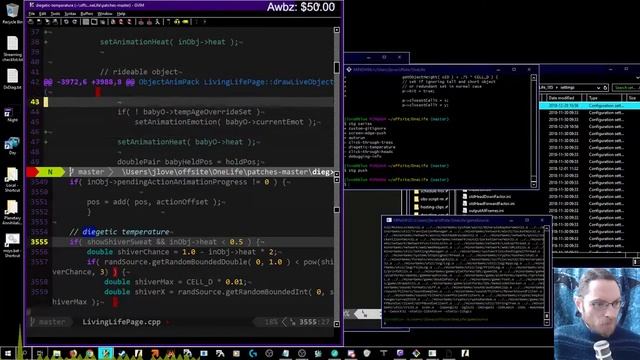Viewport: 640px width, 360px height.
Task: Click the Copy icon in GVim toolbar
Action: point(94,22)
